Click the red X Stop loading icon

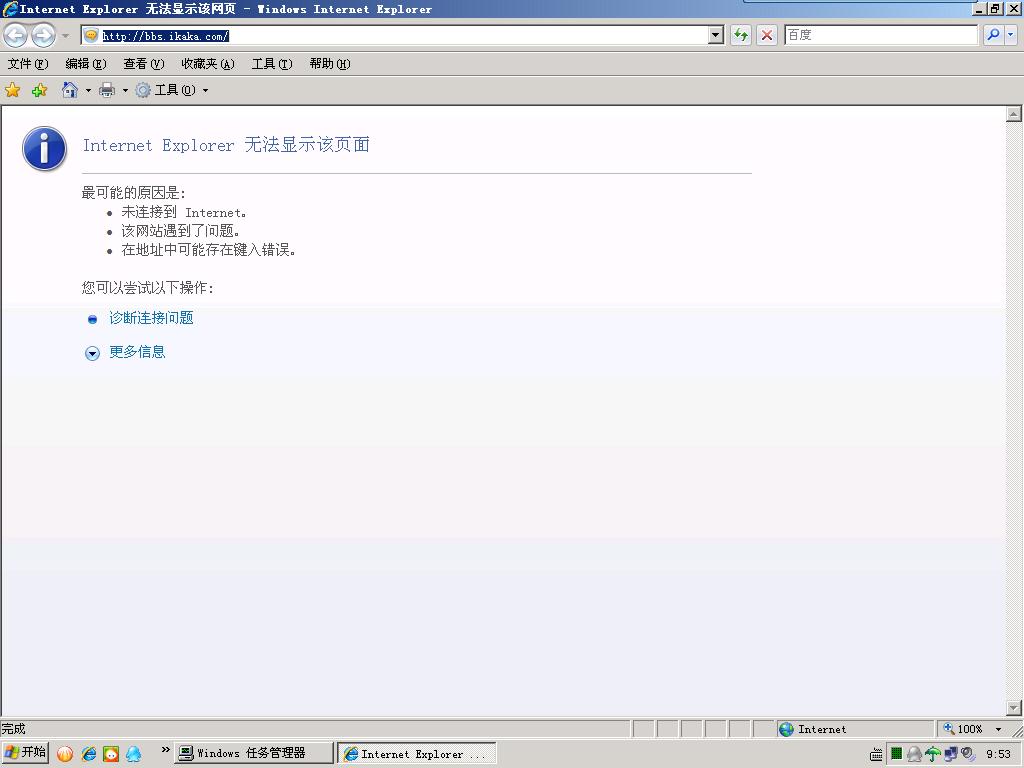767,35
